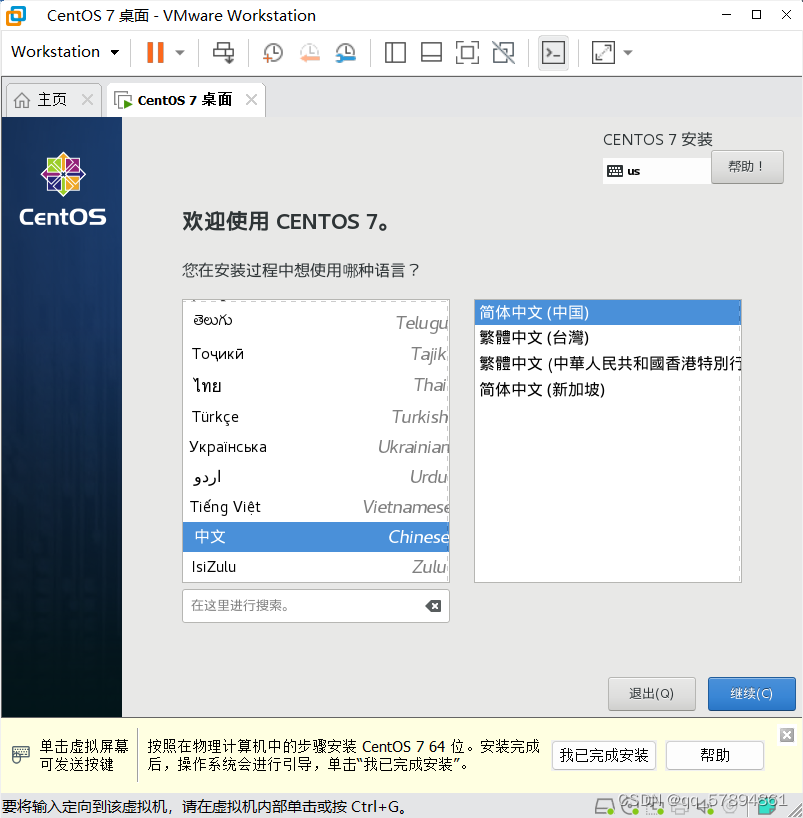Open the snapshot manager
This screenshot has width=803, height=818.
click(345, 52)
